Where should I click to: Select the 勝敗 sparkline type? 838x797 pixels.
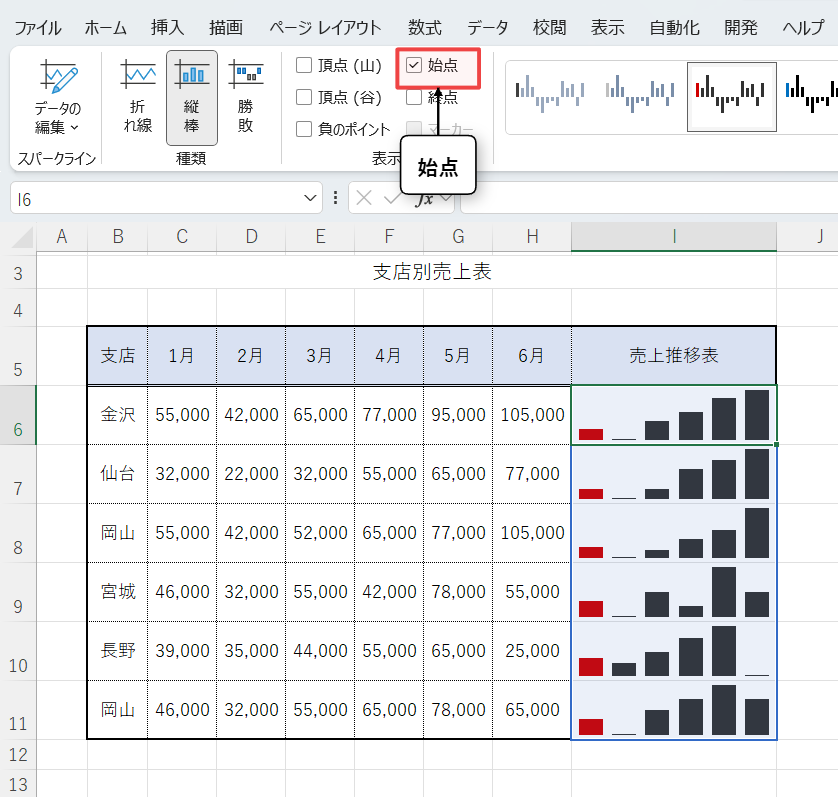(245, 97)
